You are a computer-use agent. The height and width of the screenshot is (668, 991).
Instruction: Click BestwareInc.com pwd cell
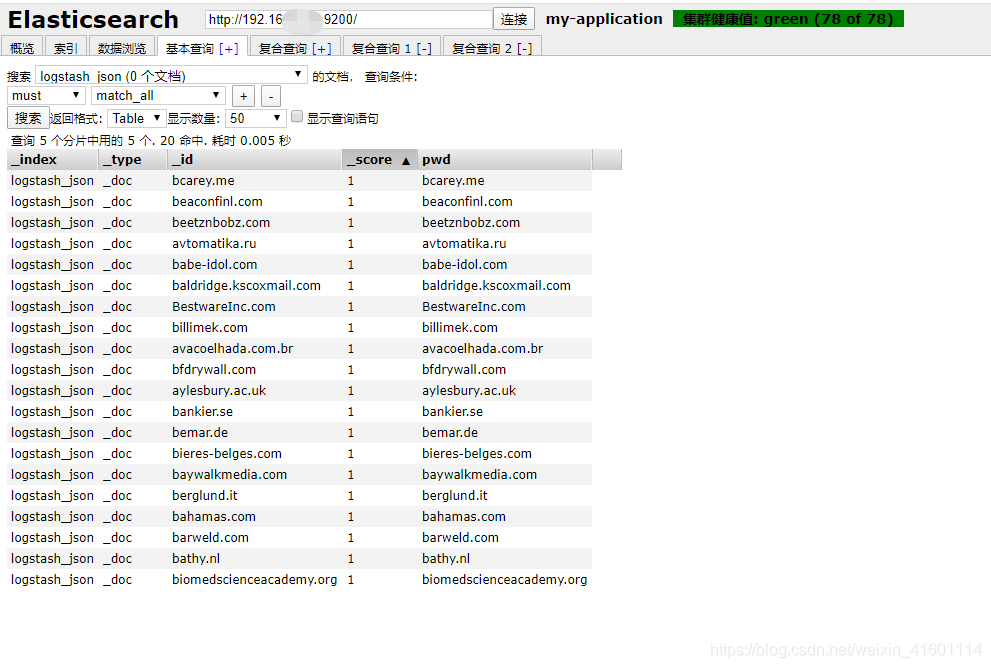pos(504,307)
